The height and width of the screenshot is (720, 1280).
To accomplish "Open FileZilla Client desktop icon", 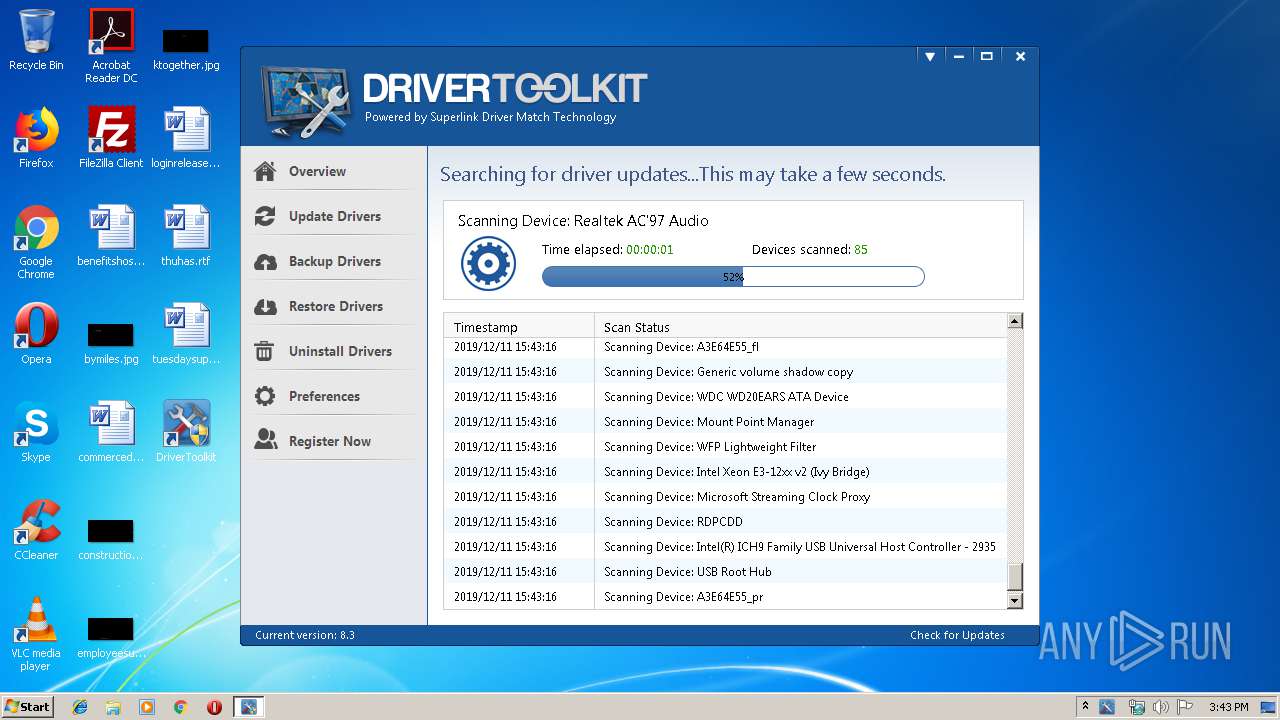I will [111, 138].
